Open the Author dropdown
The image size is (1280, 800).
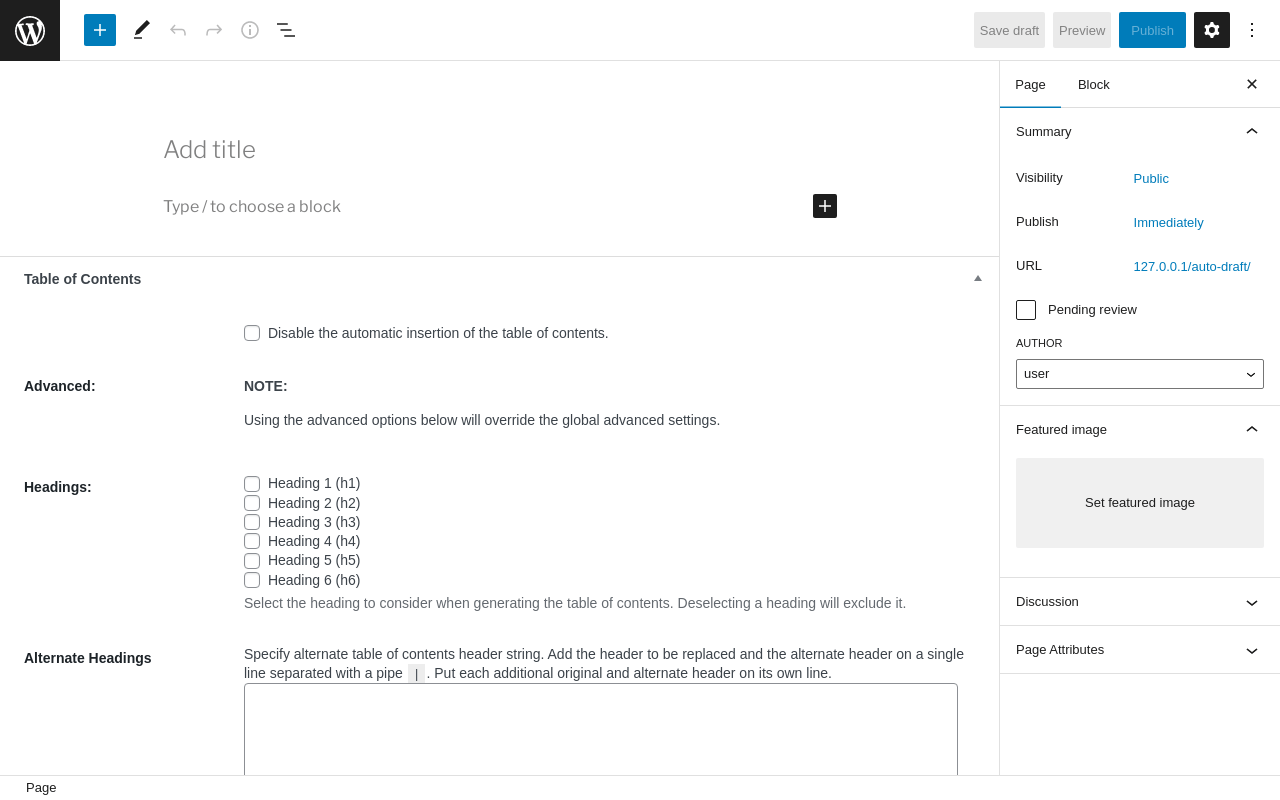click(1140, 374)
